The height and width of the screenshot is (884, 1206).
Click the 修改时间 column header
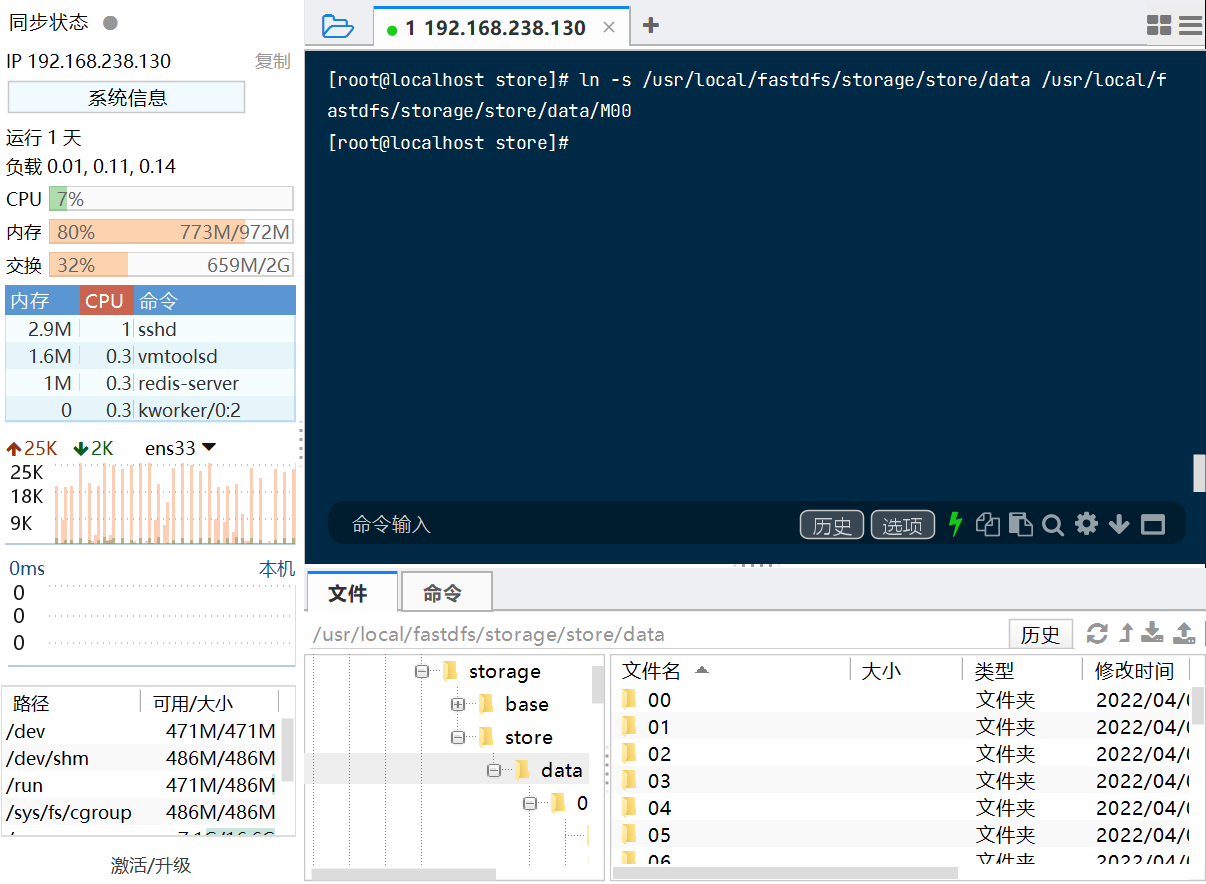(1136, 670)
